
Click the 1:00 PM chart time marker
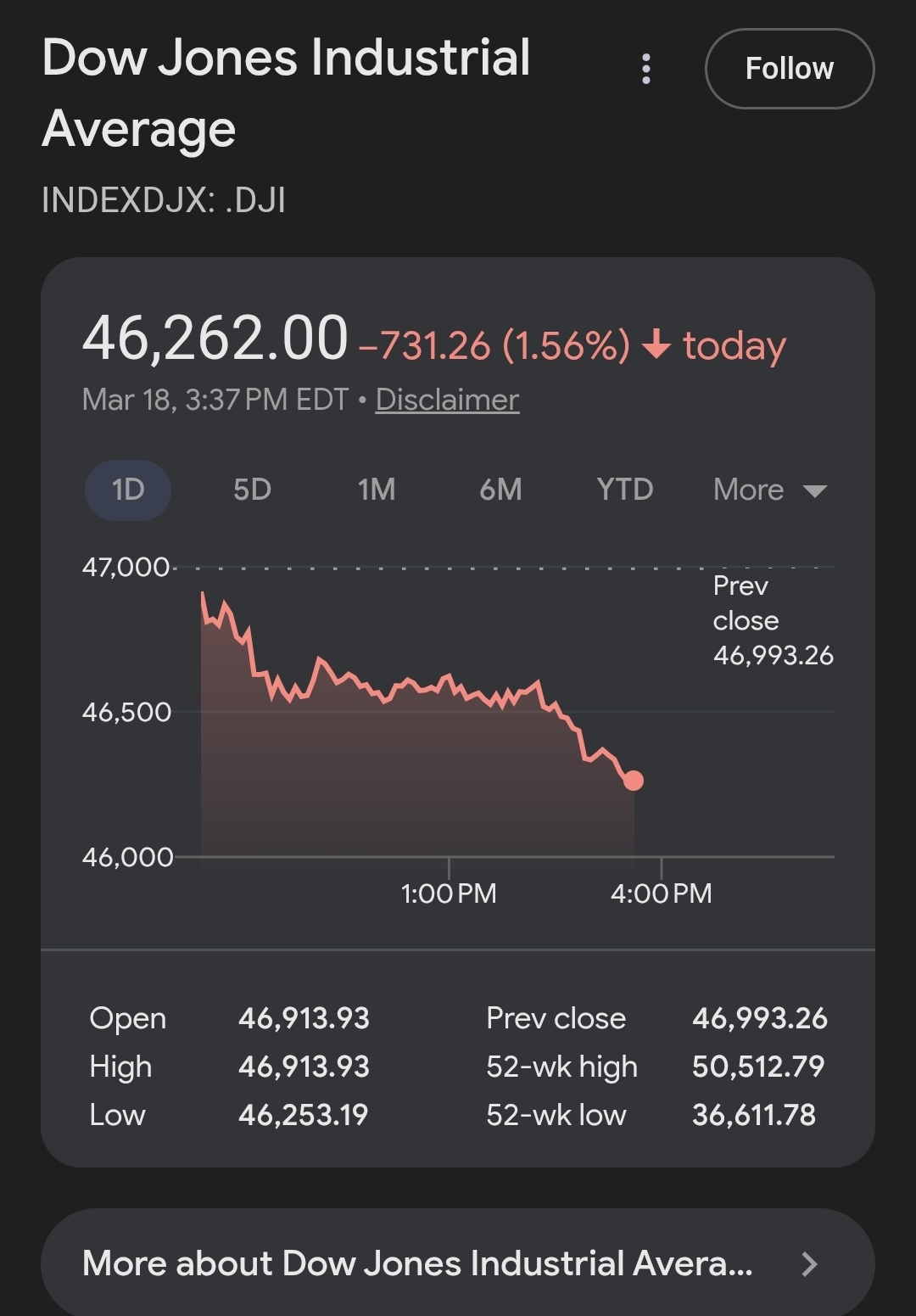coord(449,893)
